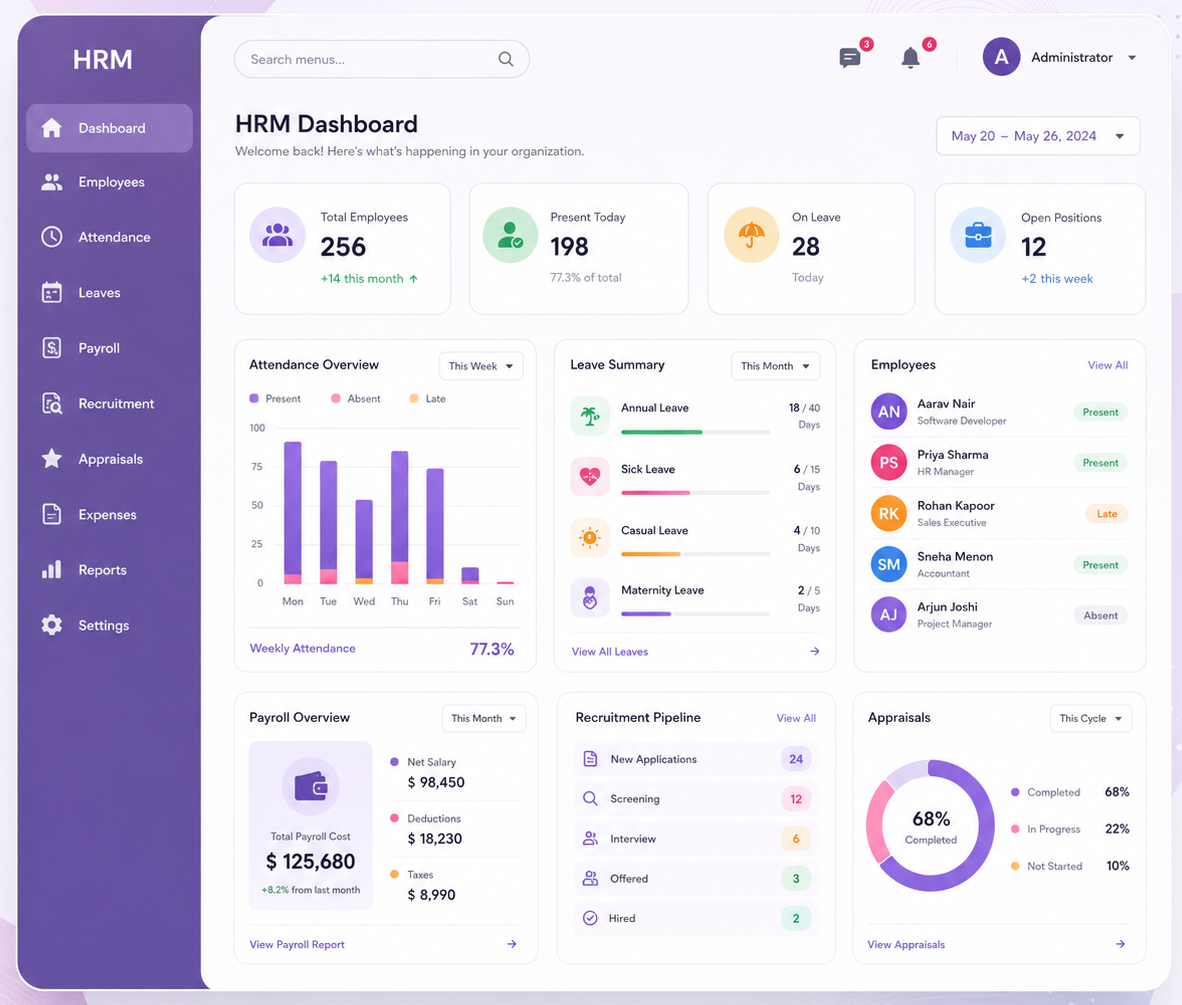Click the View Payroll Report link
The height and width of the screenshot is (1005, 1182).
[297, 944]
